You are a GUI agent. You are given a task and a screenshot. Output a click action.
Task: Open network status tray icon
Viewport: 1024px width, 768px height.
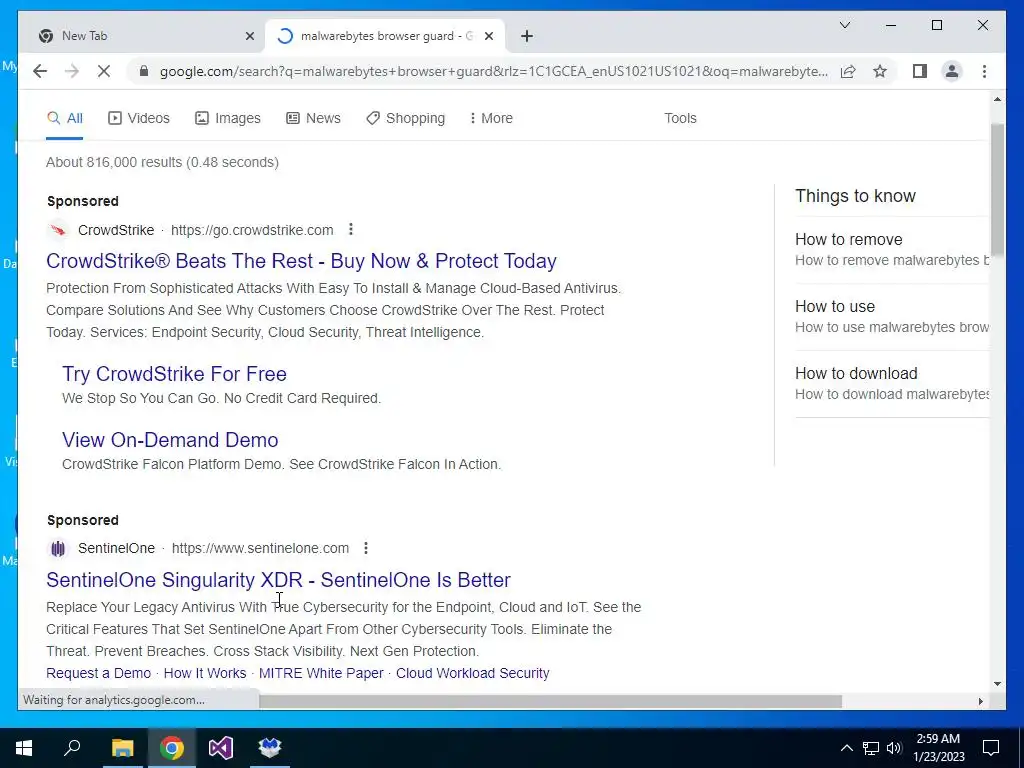pyautogui.click(x=871, y=748)
